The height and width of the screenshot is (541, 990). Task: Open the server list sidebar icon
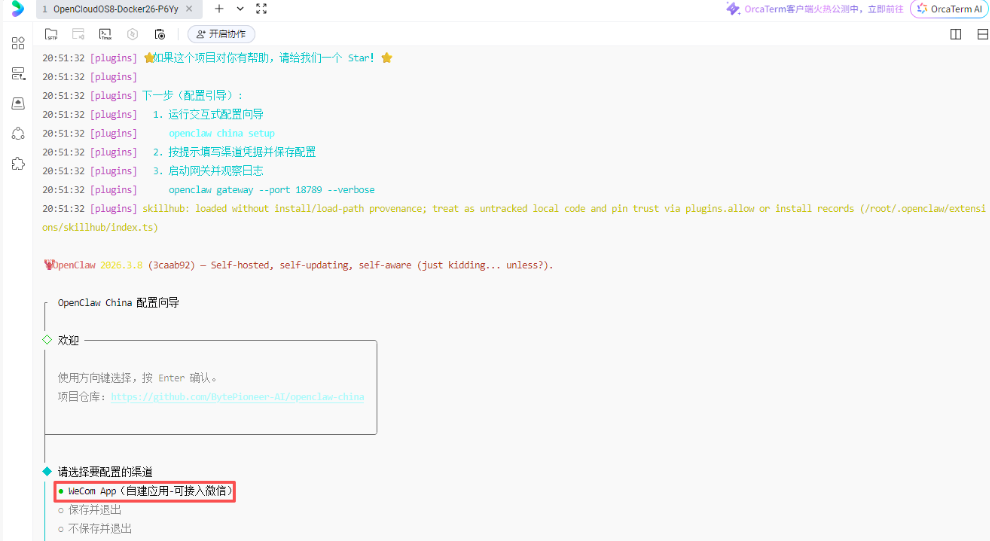pos(18,73)
